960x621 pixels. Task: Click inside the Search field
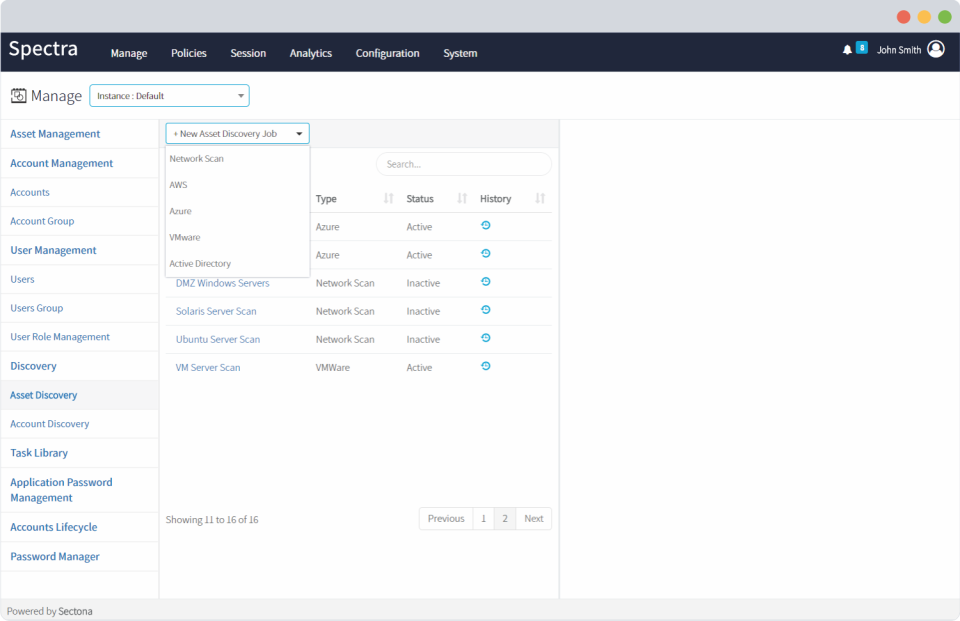point(463,163)
